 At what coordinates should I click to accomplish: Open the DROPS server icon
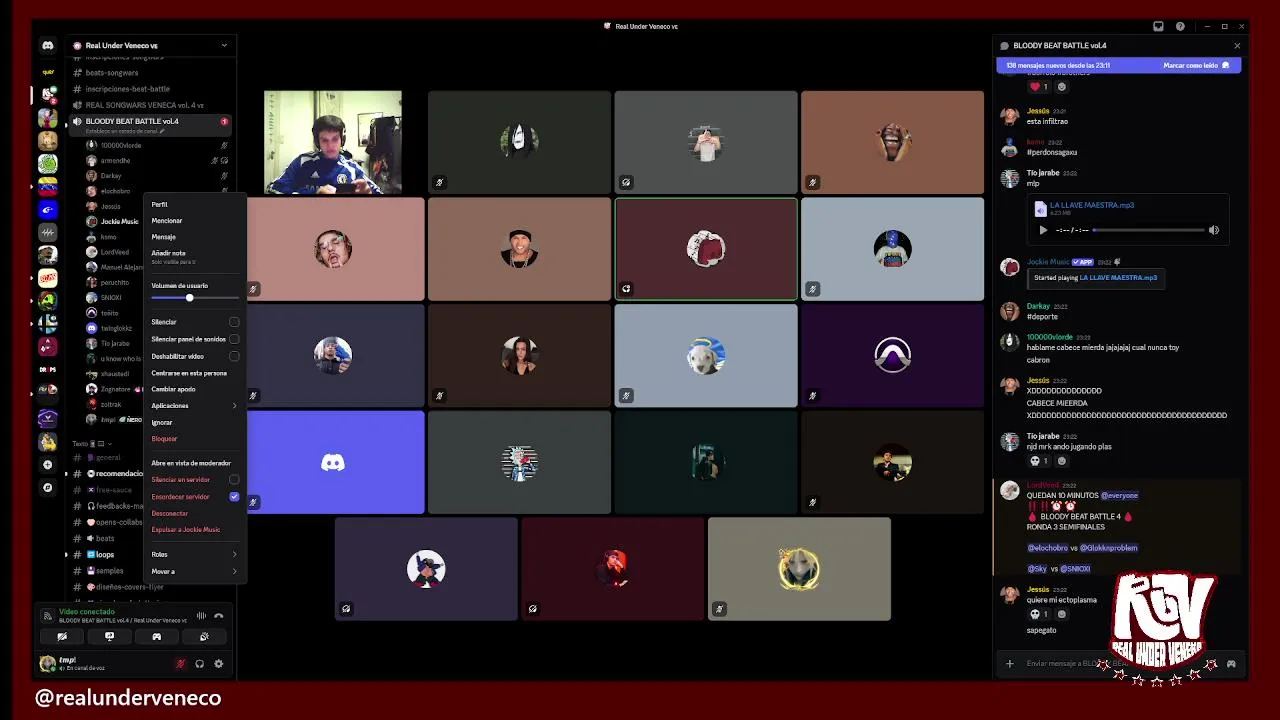tap(47, 369)
